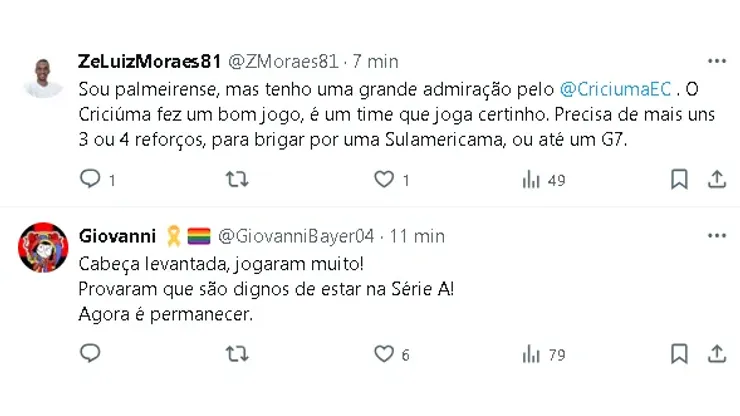740x416 pixels.
Task: Open more options for ZeLuizMoraes81's tweet
Action: point(716,61)
